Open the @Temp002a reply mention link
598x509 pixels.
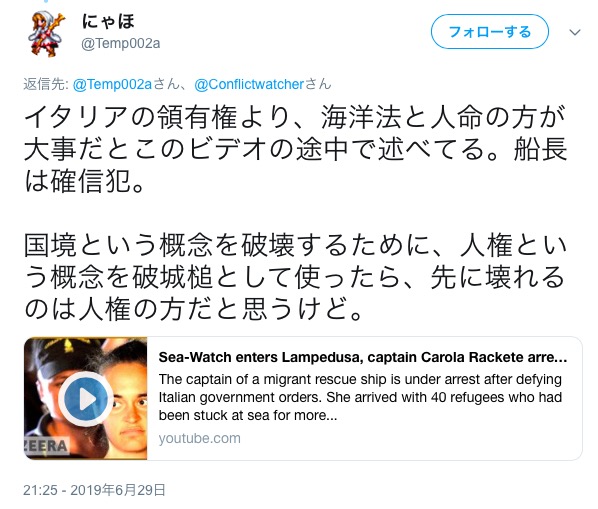coord(112,84)
